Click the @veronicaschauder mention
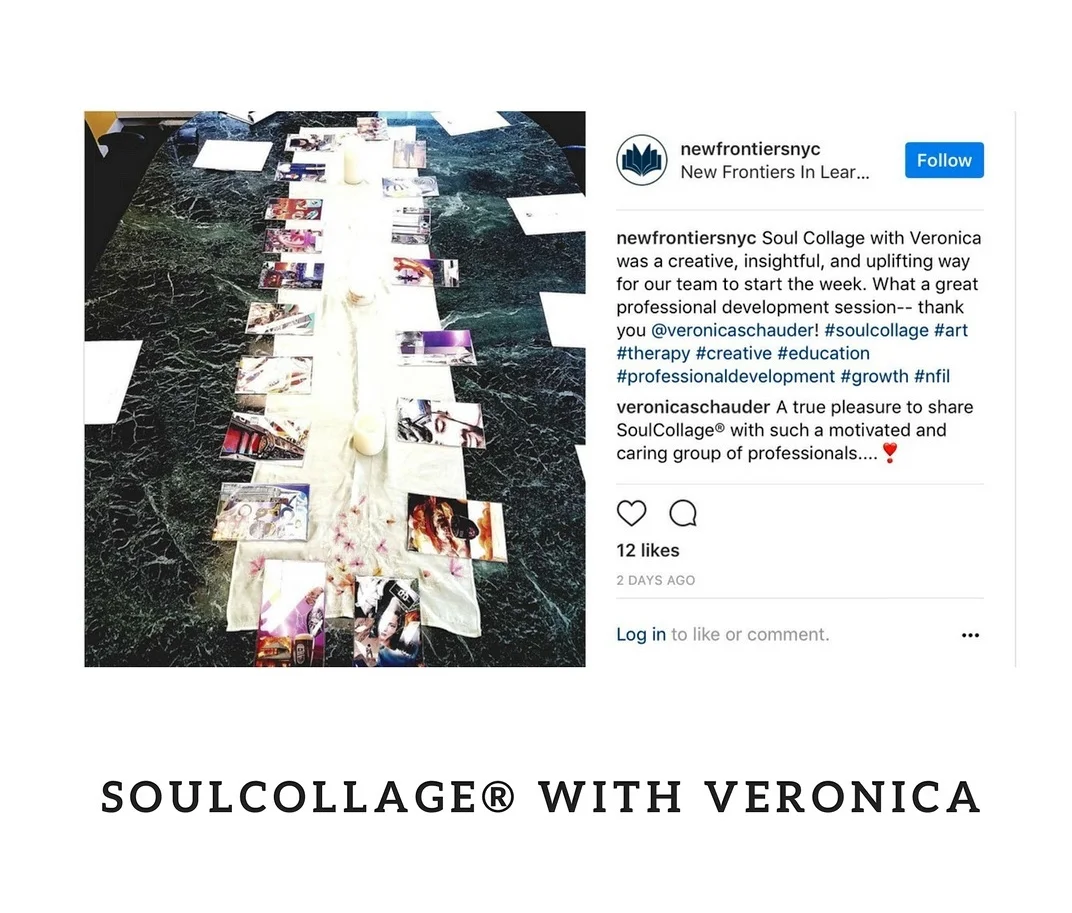The height and width of the screenshot is (913, 1072). tap(732, 330)
